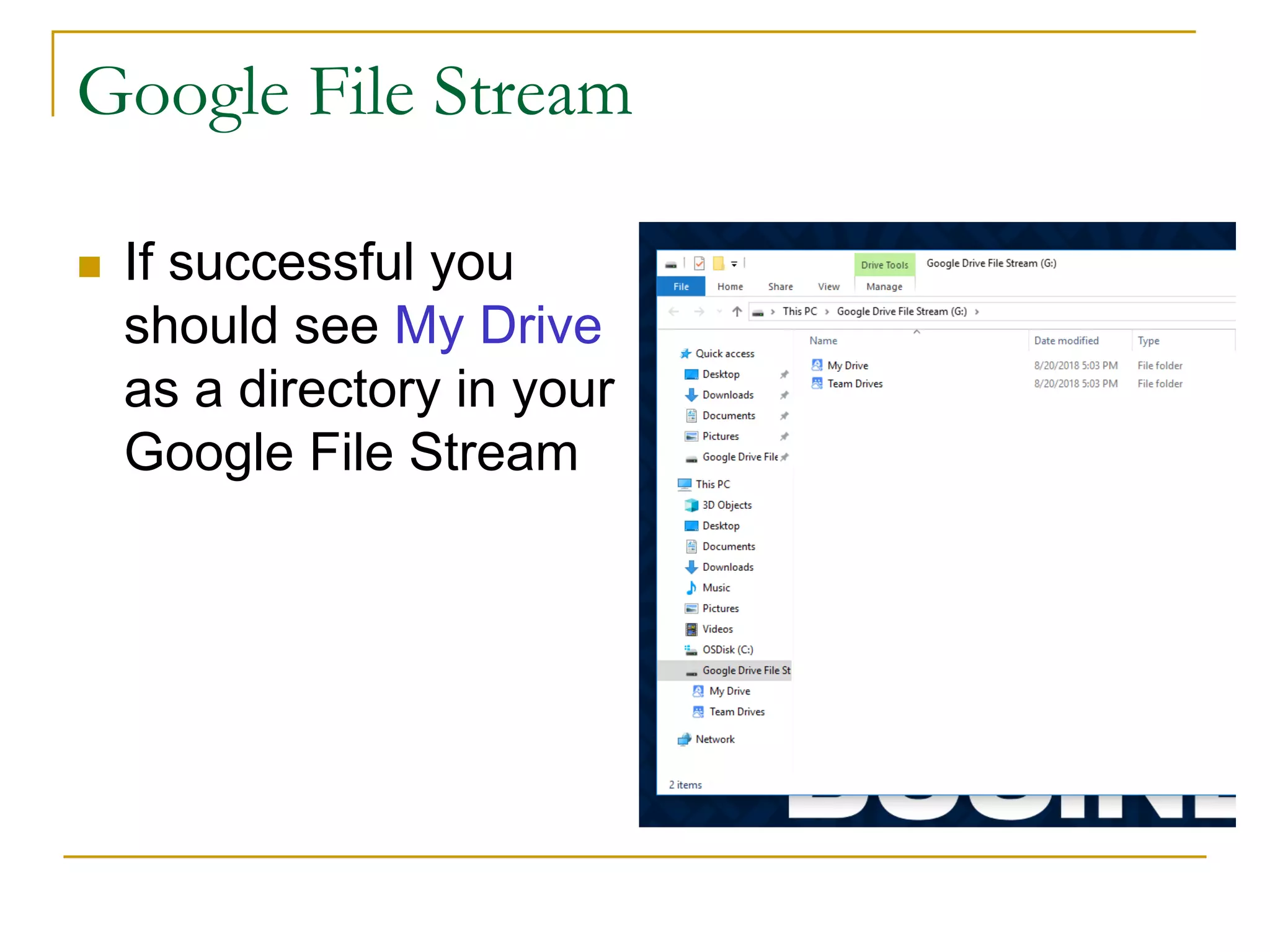Click Google Drive File Stream (G:) breadcrumb
Viewport: 1270px width, 952px height.
point(902,311)
